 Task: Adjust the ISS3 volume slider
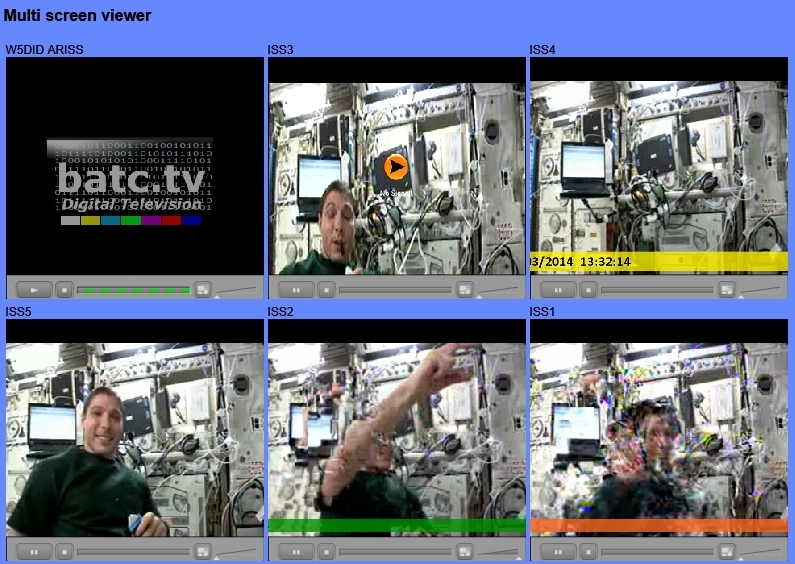(499, 289)
